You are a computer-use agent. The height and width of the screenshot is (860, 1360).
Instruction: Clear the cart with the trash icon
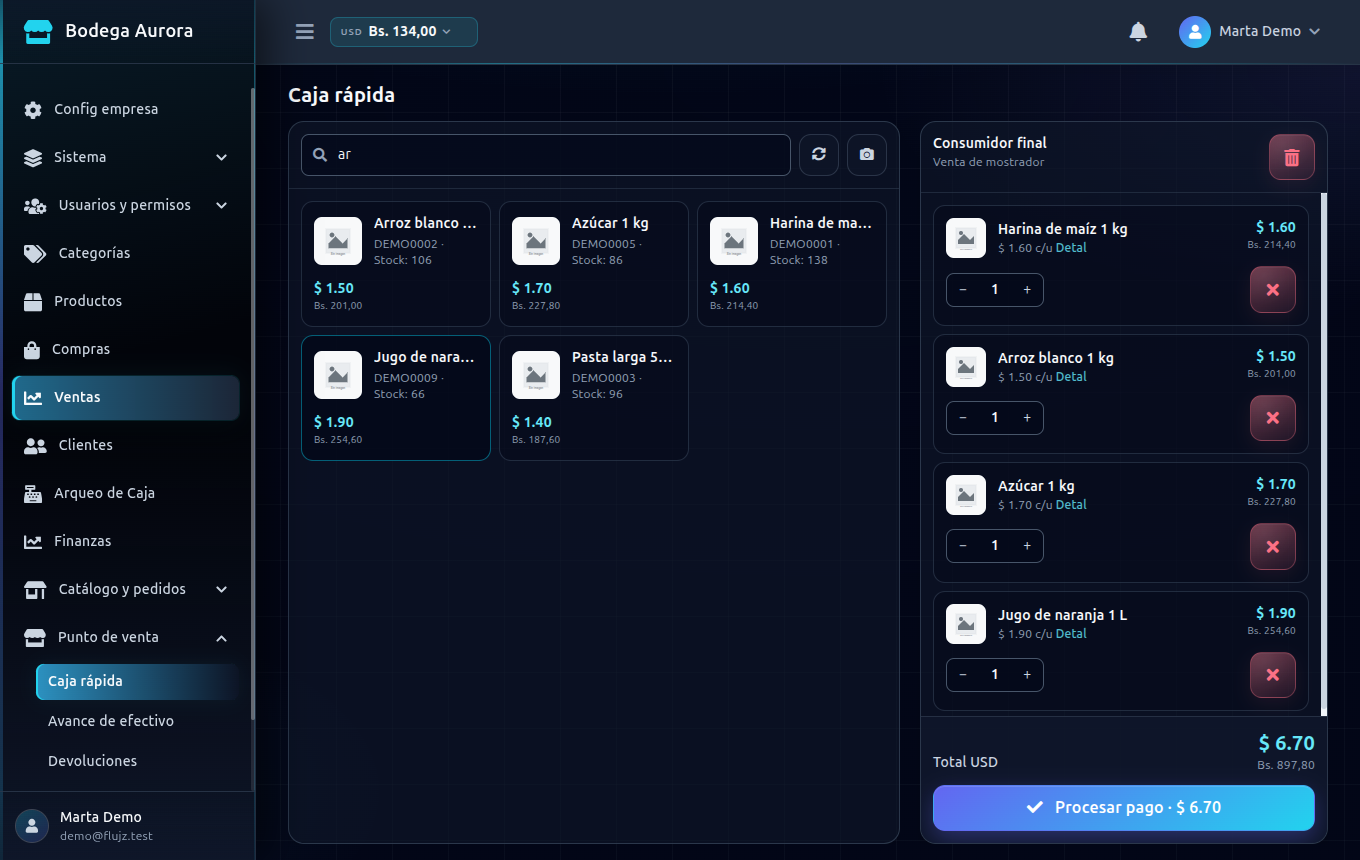[1292, 157]
